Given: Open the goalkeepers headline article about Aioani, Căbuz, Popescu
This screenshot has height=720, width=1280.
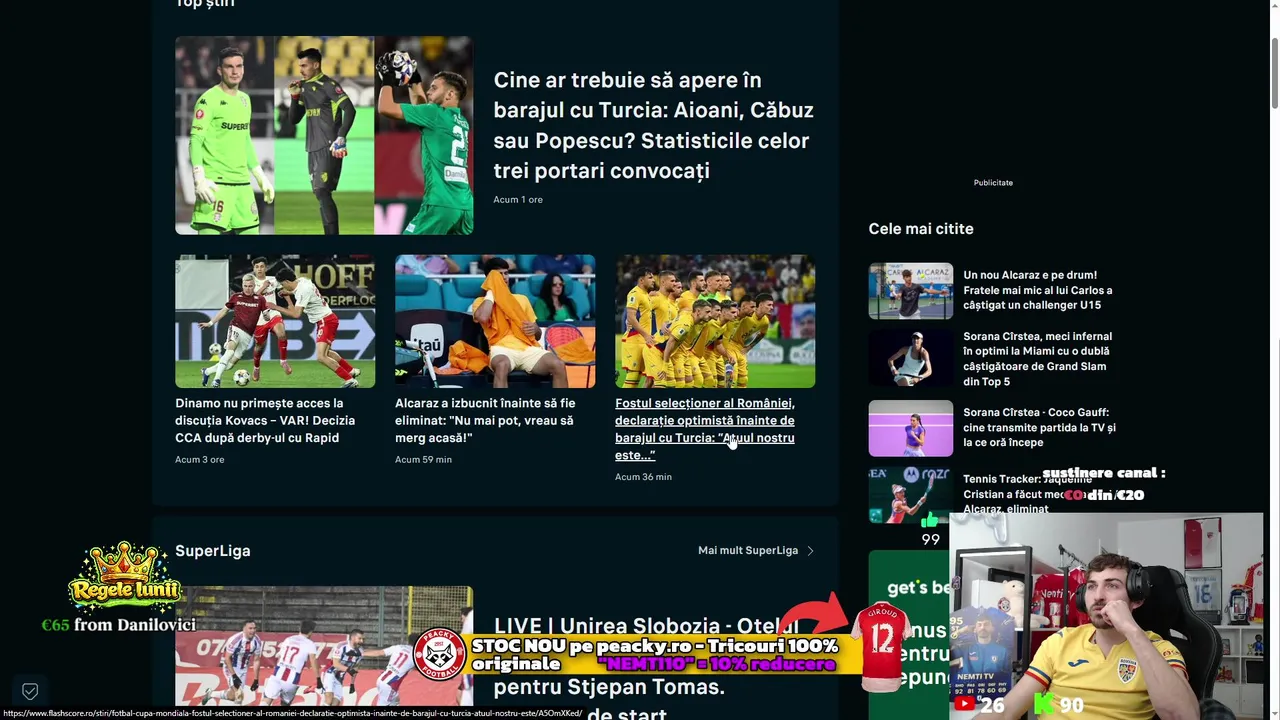Looking at the screenshot, I should point(654,125).
